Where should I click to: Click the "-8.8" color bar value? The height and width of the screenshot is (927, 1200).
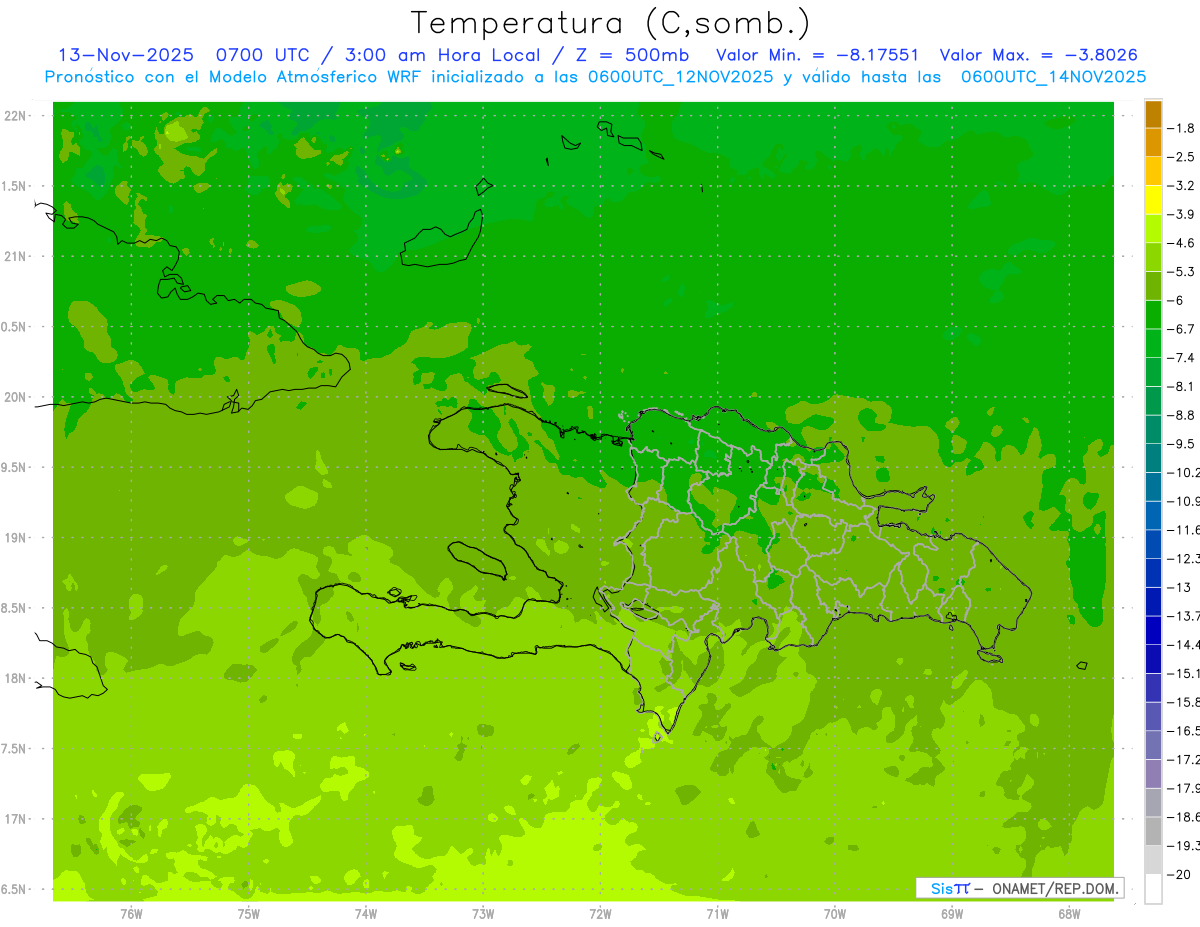click(x=1182, y=415)
